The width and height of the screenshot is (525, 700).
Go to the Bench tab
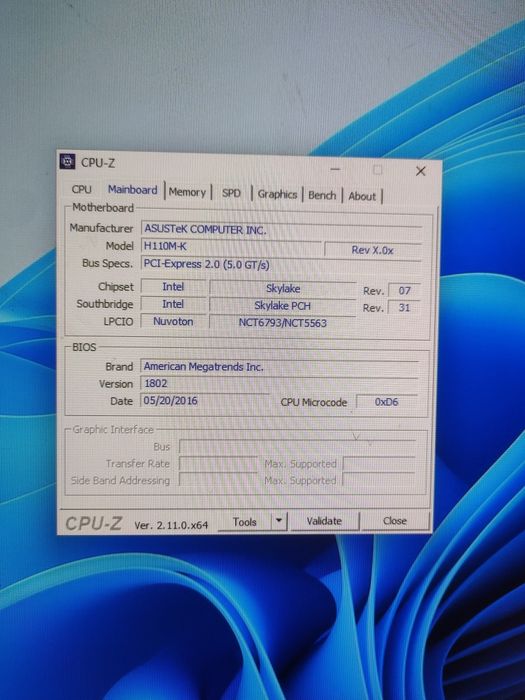[322, 196]
